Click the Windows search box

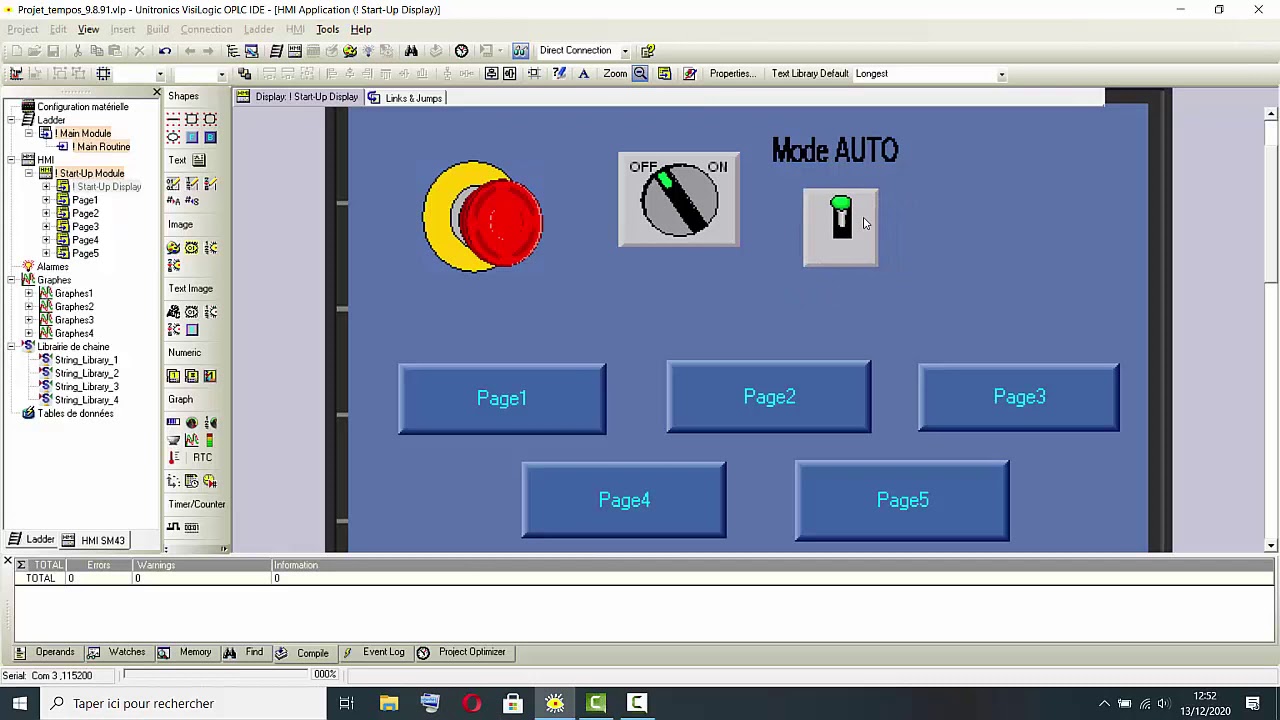click(x=185, y=703)
